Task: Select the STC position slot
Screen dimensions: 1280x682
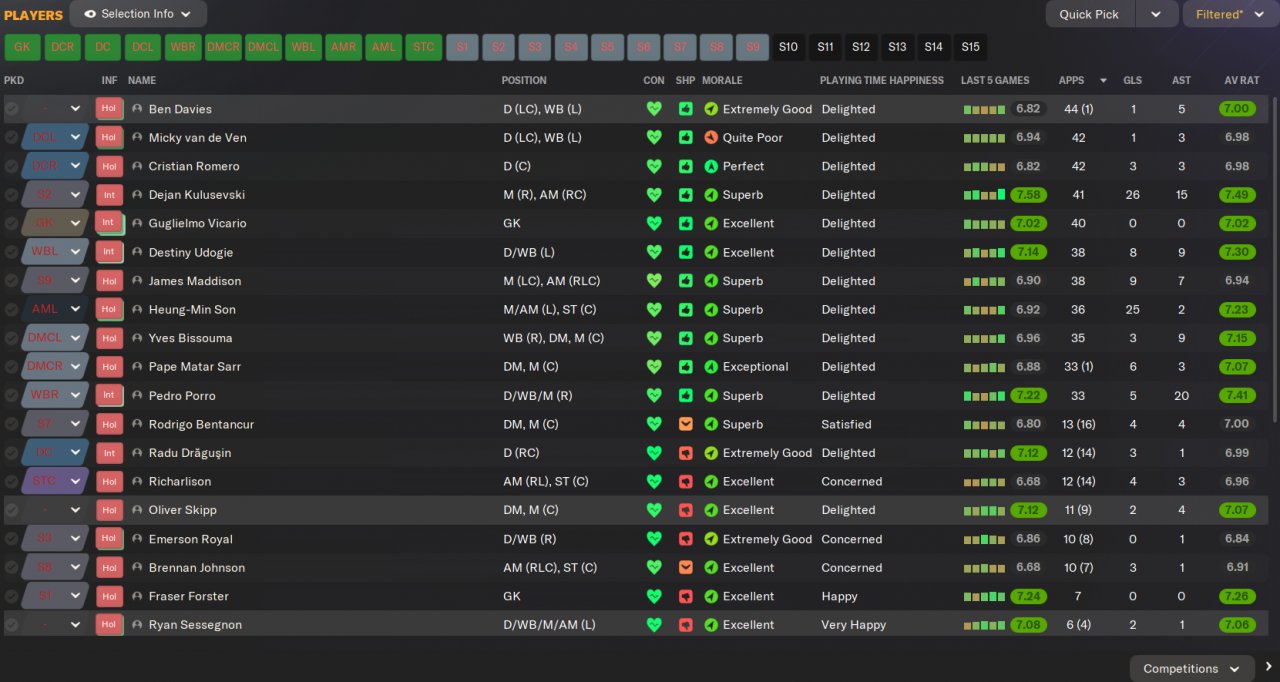Action: [424, 47]
